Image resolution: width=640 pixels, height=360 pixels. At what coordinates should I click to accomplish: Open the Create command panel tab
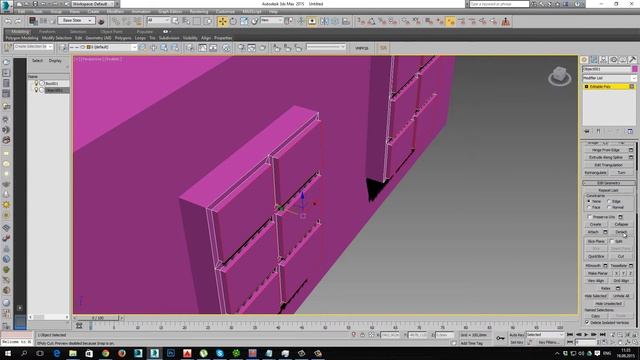[584, 60]
